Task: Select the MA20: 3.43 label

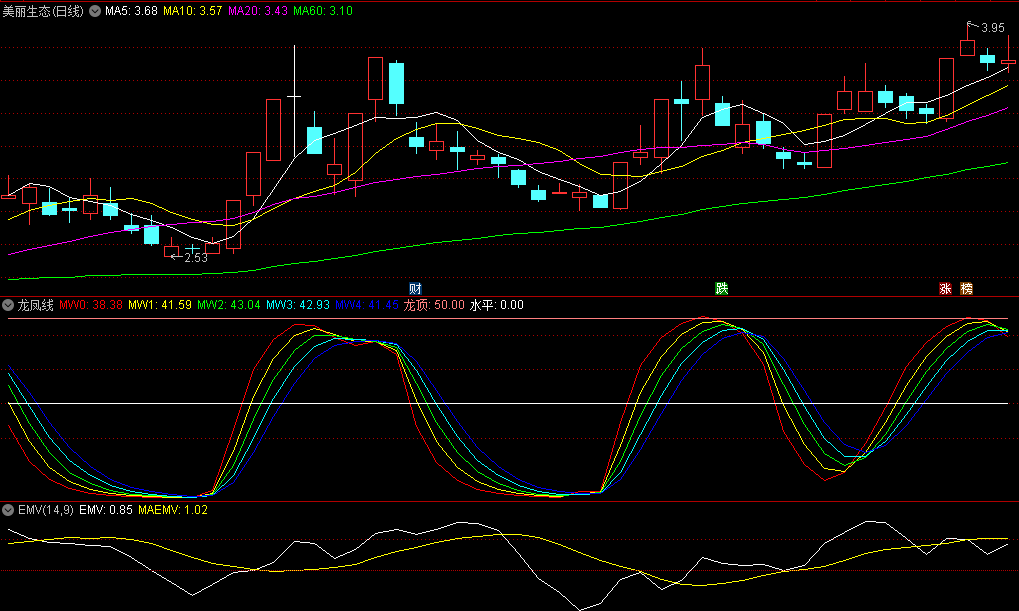Action: [258, 11]
